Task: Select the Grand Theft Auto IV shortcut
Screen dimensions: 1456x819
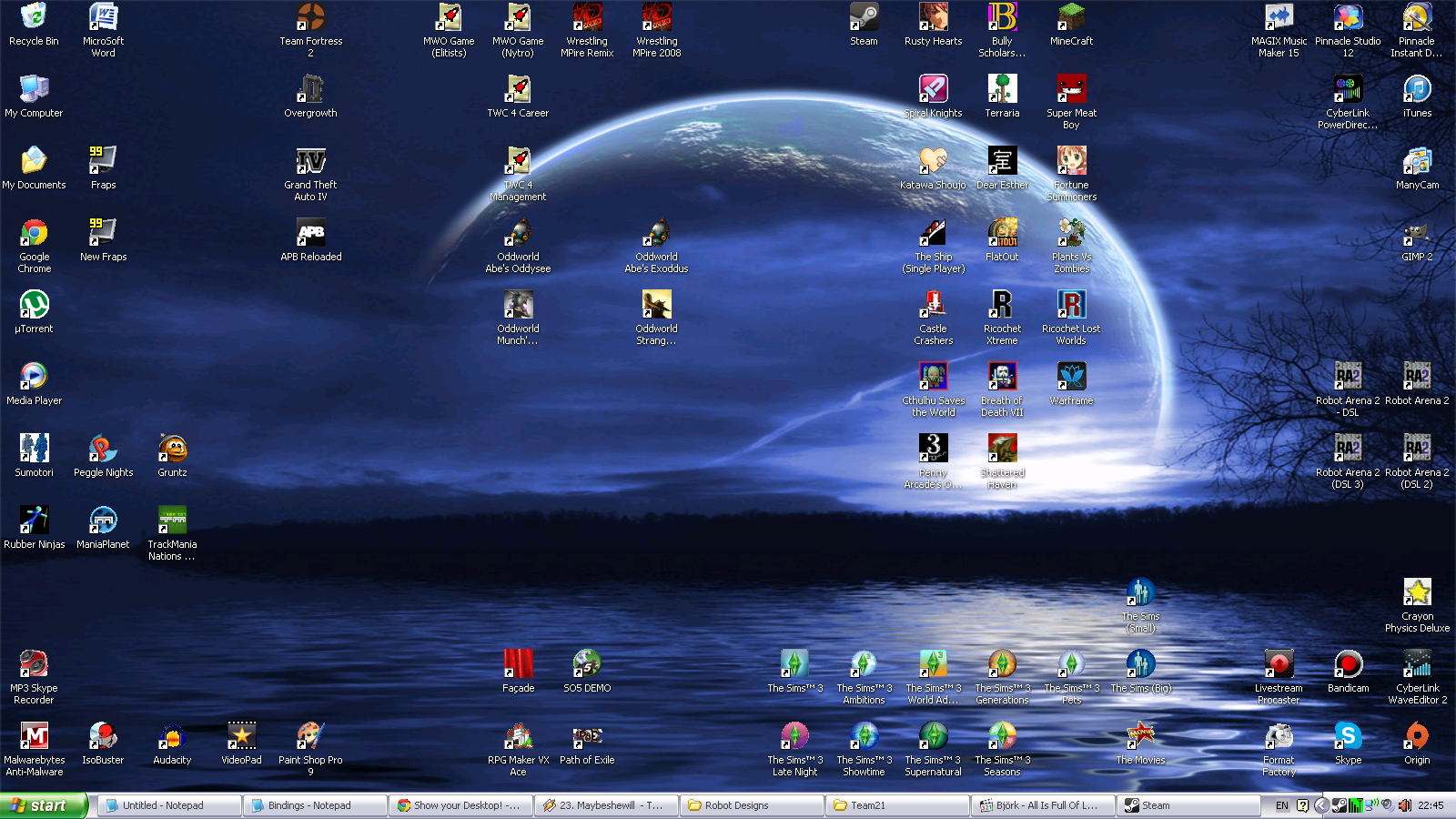Action: 310,162
